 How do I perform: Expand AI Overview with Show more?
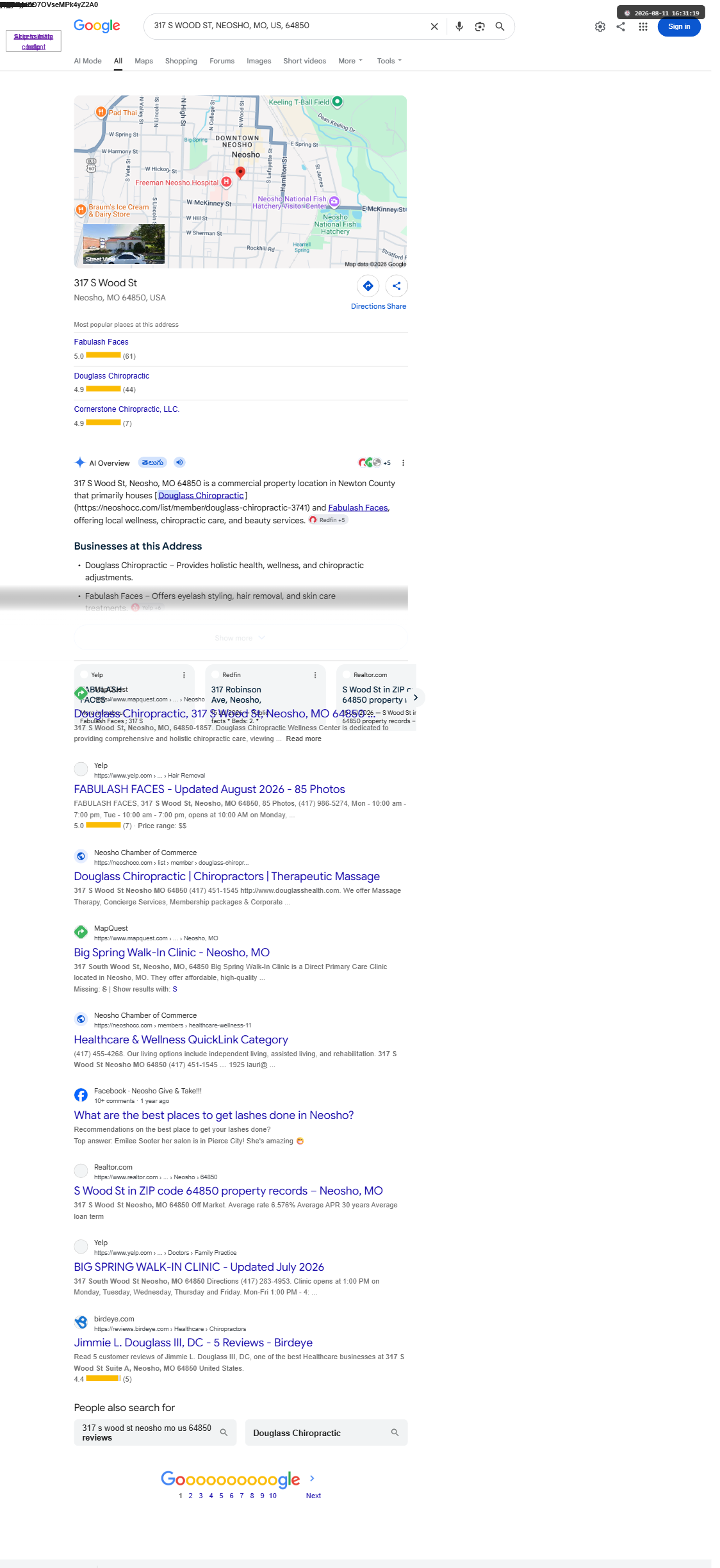click(x=240, y=638)
